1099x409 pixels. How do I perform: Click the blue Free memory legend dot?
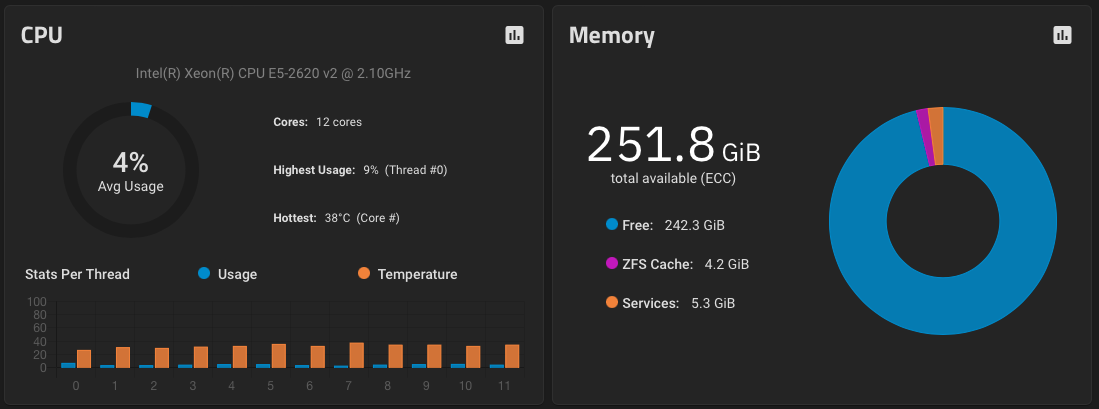click(x=612, y=225)
